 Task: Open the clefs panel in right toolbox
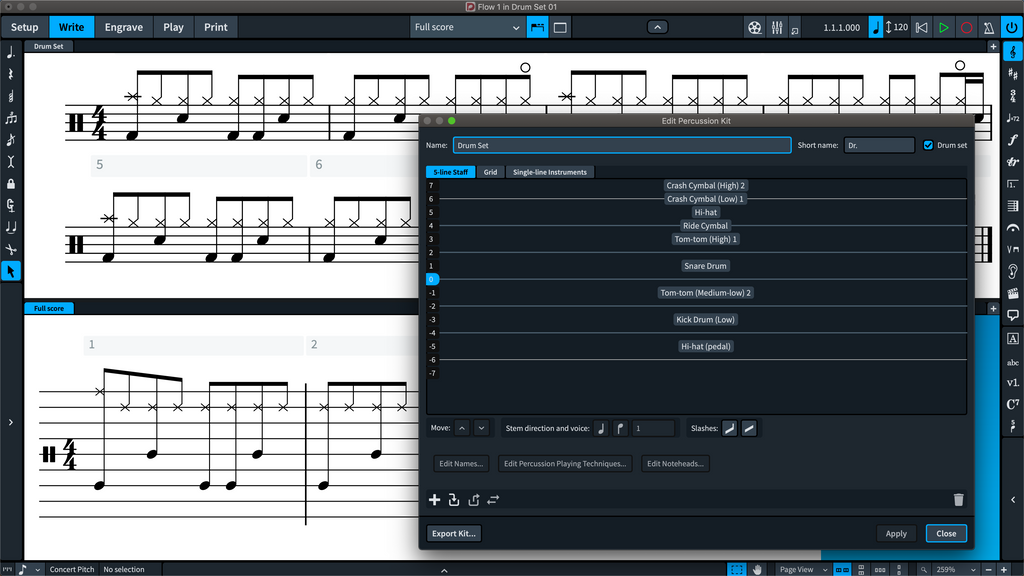click(x=1013, y=52)
